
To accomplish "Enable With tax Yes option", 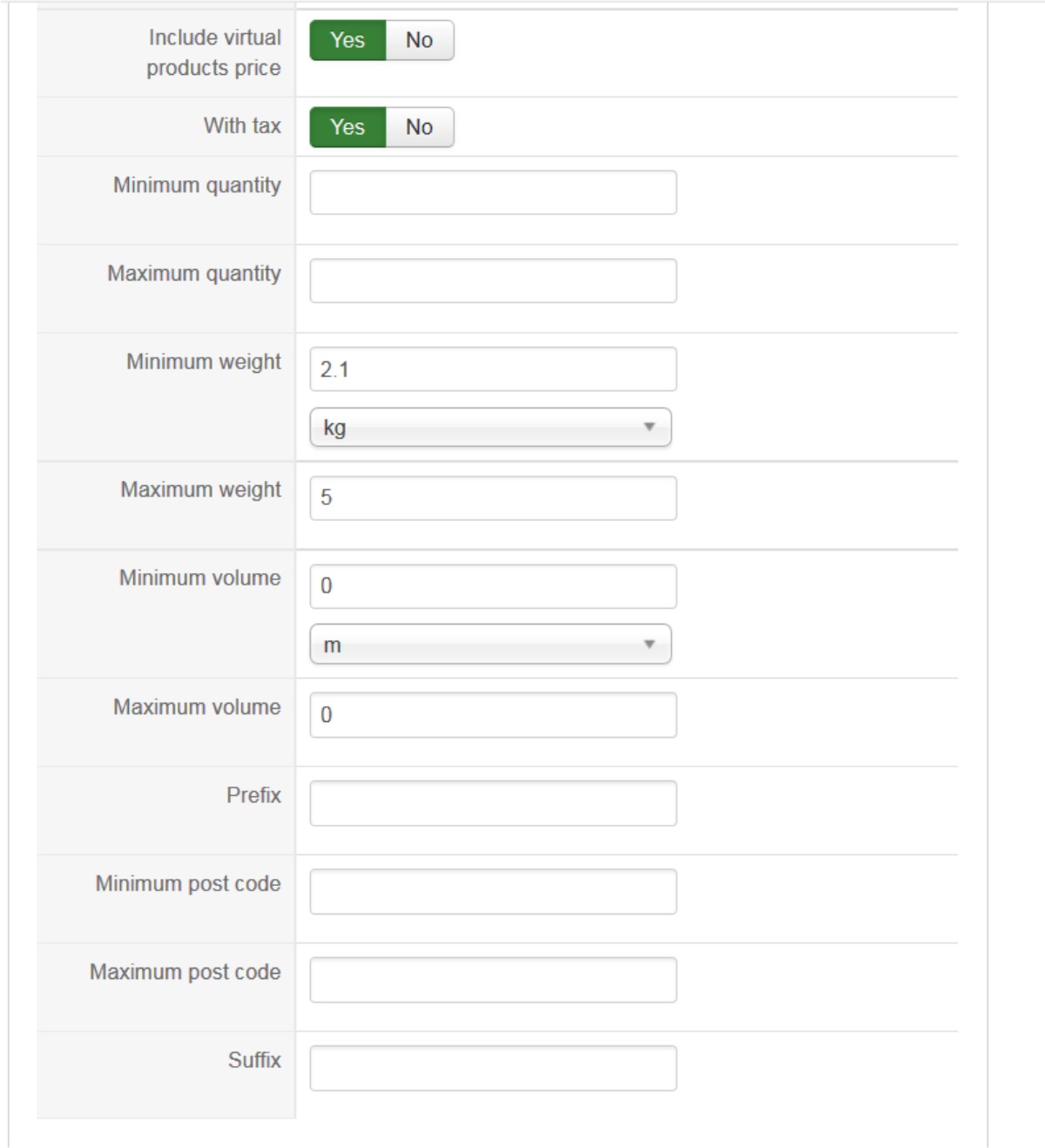I will [x=347, y=127].
